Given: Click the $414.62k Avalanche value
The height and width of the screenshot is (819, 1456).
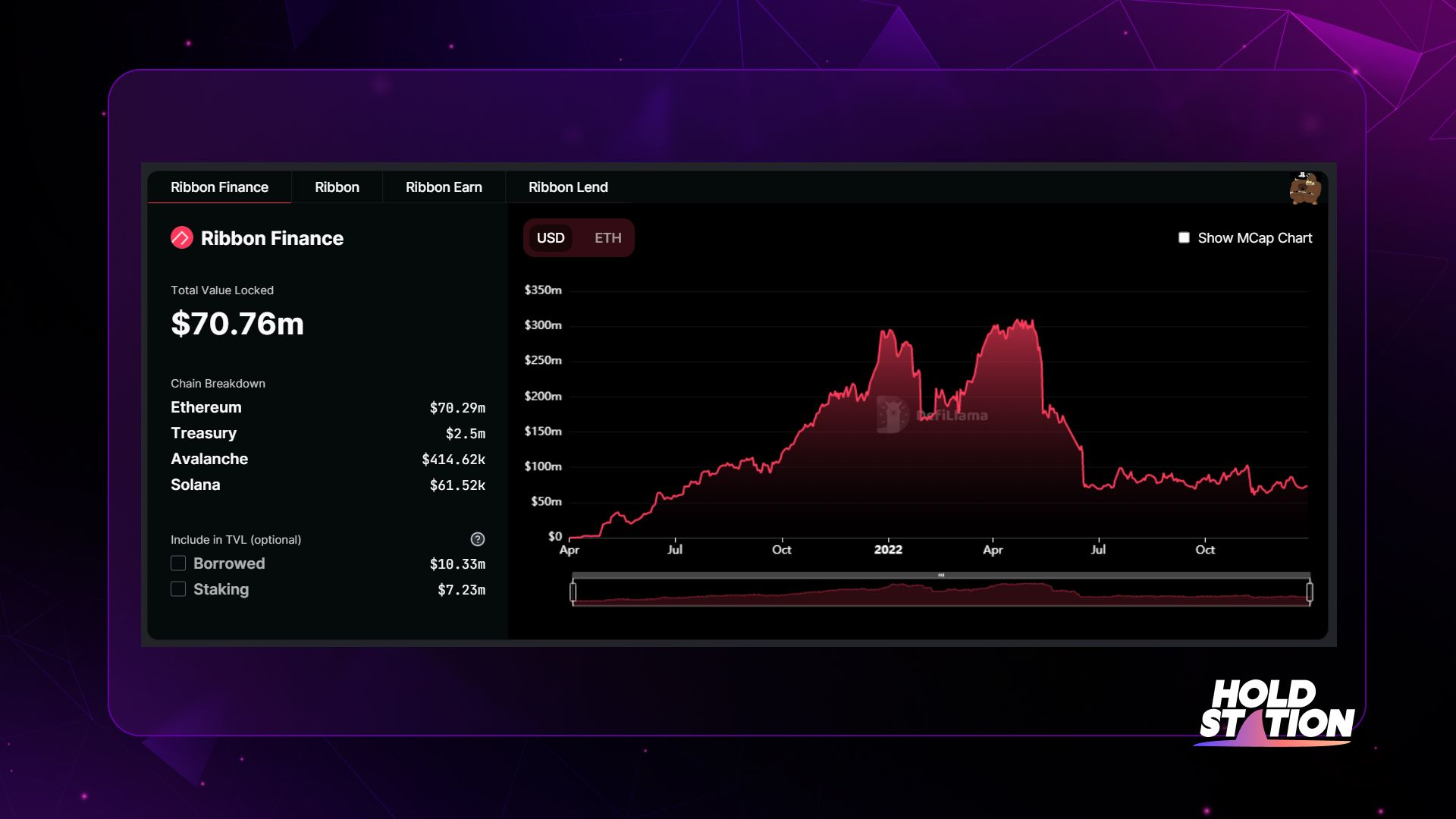Looking at the screenshot, I should [453, 460].
